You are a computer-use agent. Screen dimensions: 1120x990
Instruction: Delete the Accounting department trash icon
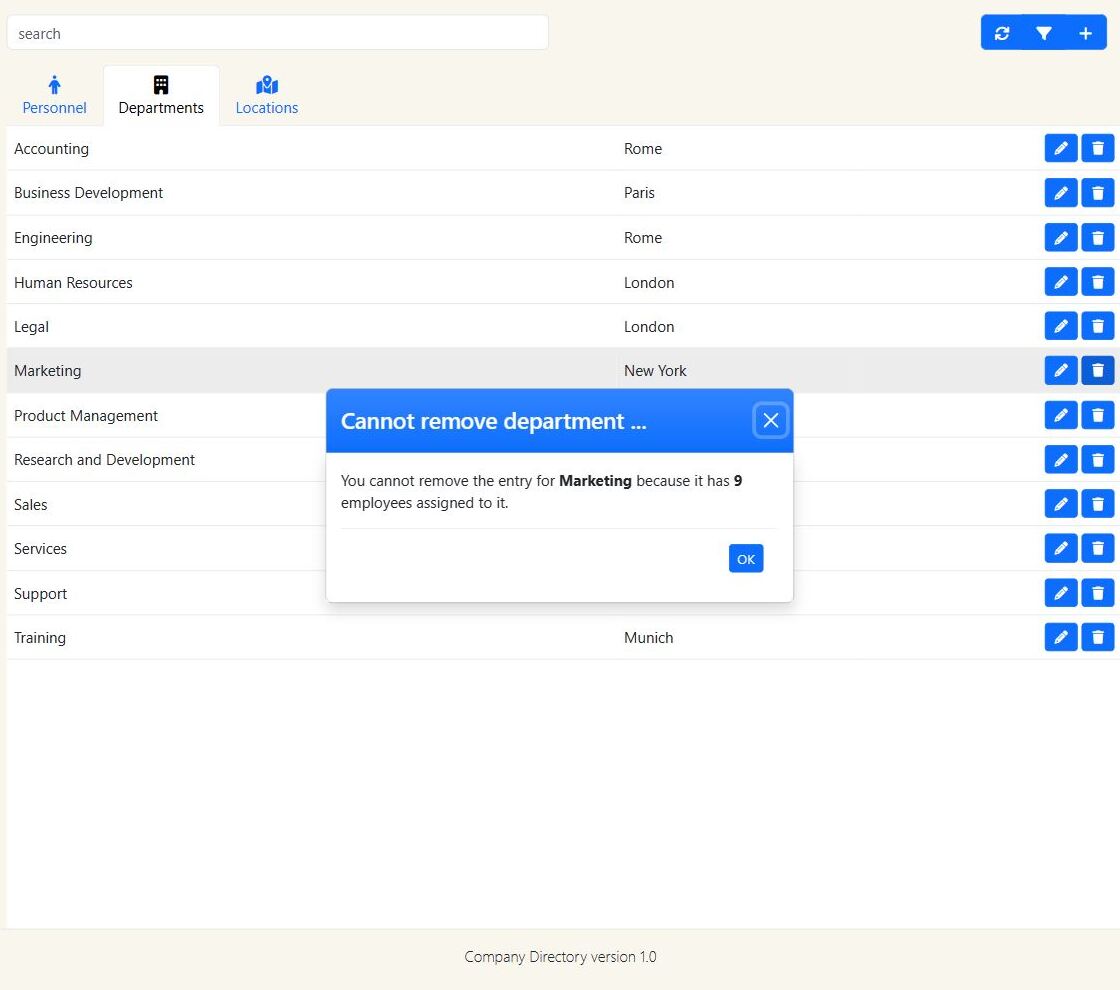(1097, 149)
